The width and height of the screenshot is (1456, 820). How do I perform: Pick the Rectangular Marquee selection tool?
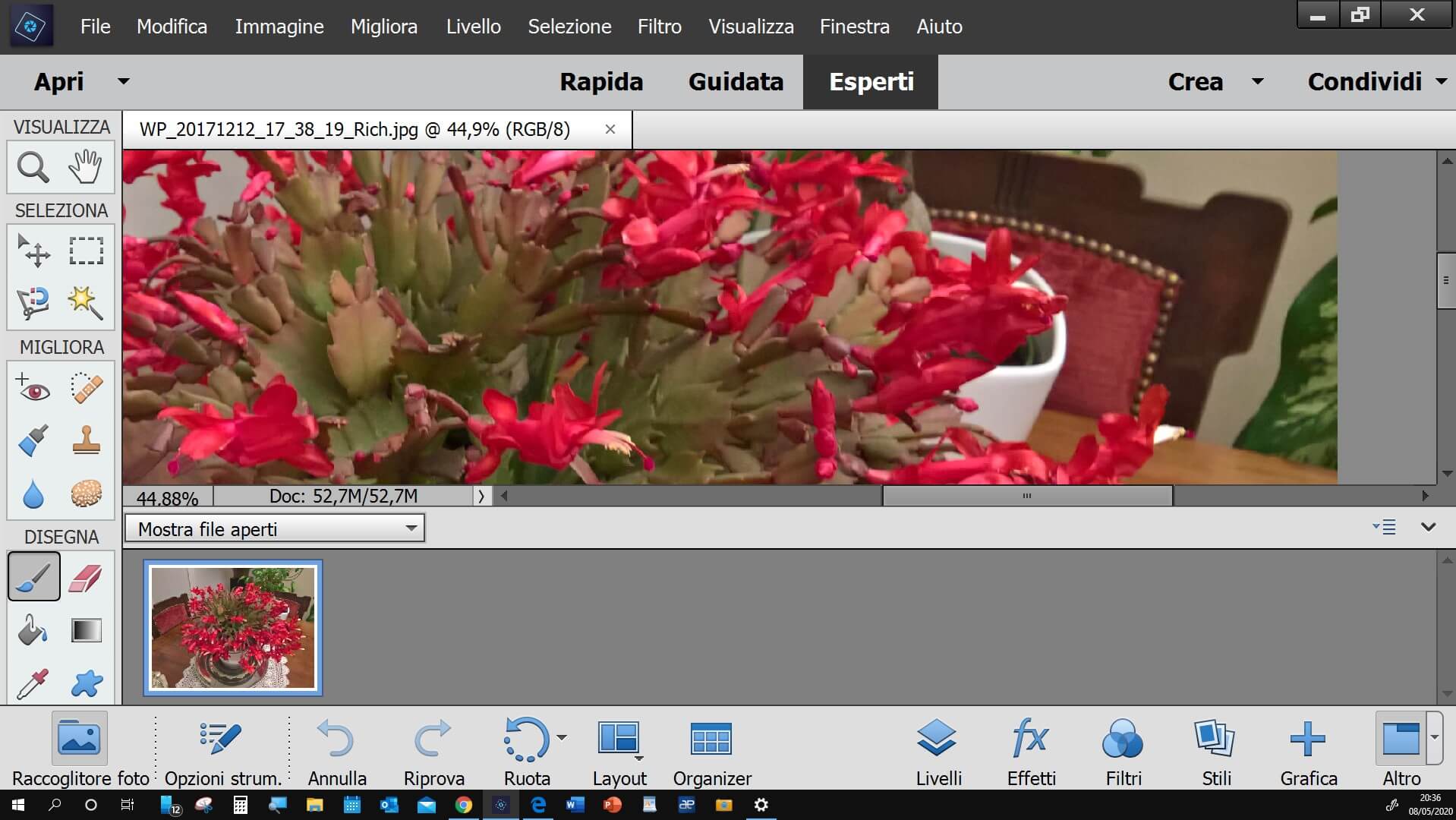[x=86, y=251]
